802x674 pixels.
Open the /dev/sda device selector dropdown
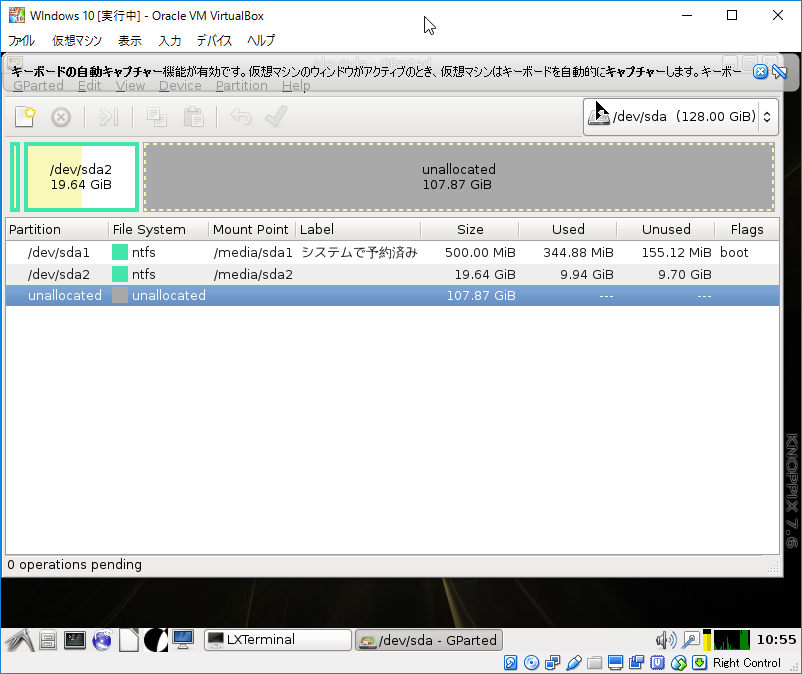point(681,117)
